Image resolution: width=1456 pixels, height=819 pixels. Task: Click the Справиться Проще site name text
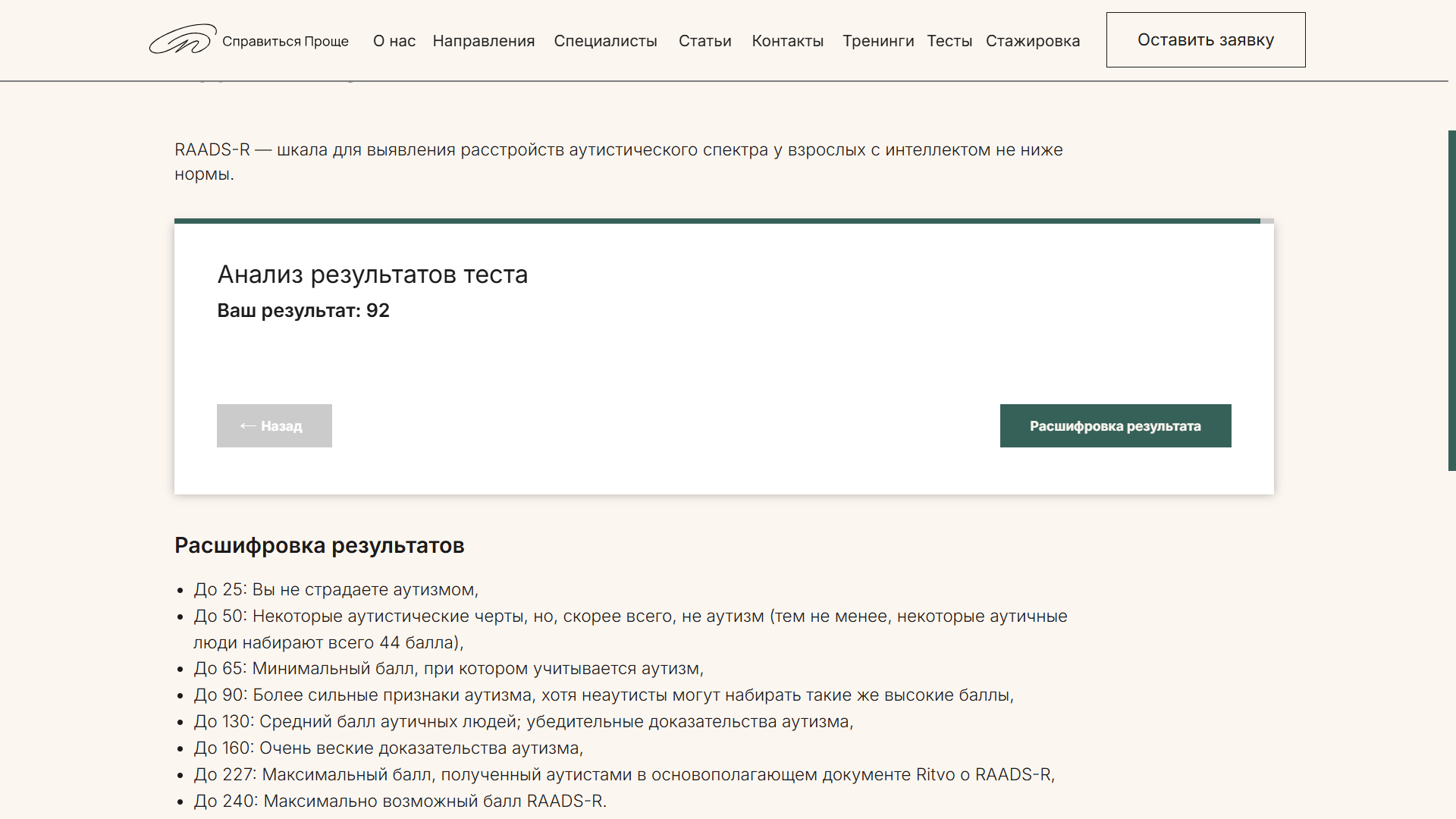click(x=285, y=41)
